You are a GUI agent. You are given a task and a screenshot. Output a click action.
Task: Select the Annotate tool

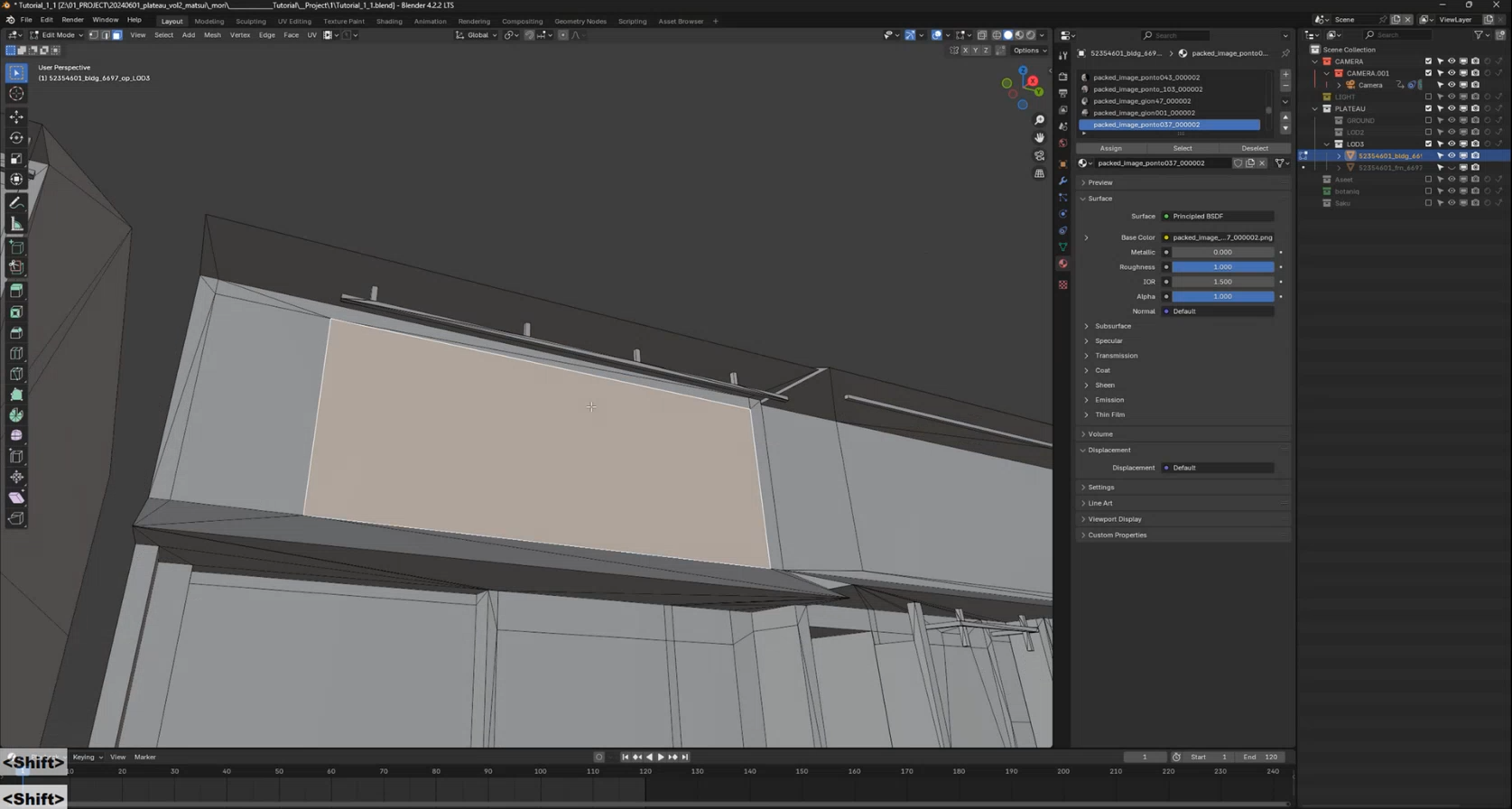pyautogui.click(x=16, y=203)
